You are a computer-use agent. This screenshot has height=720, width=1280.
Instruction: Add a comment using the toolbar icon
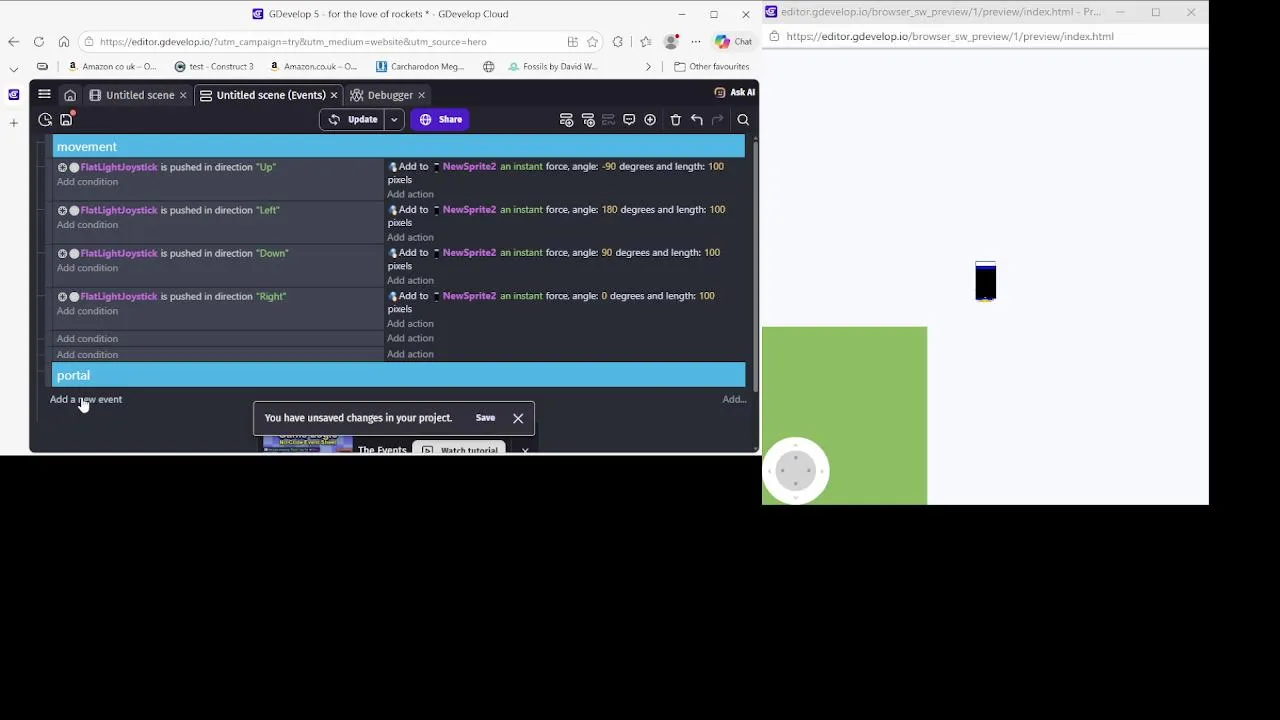(629, 120)
